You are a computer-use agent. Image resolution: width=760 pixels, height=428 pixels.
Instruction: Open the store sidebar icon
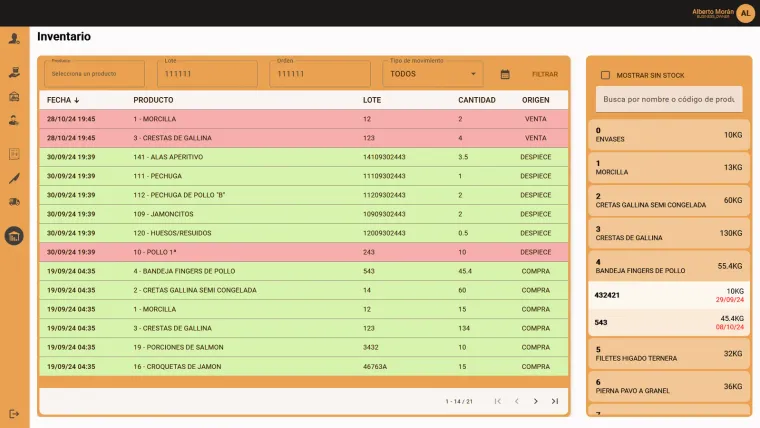pos(14,96)
